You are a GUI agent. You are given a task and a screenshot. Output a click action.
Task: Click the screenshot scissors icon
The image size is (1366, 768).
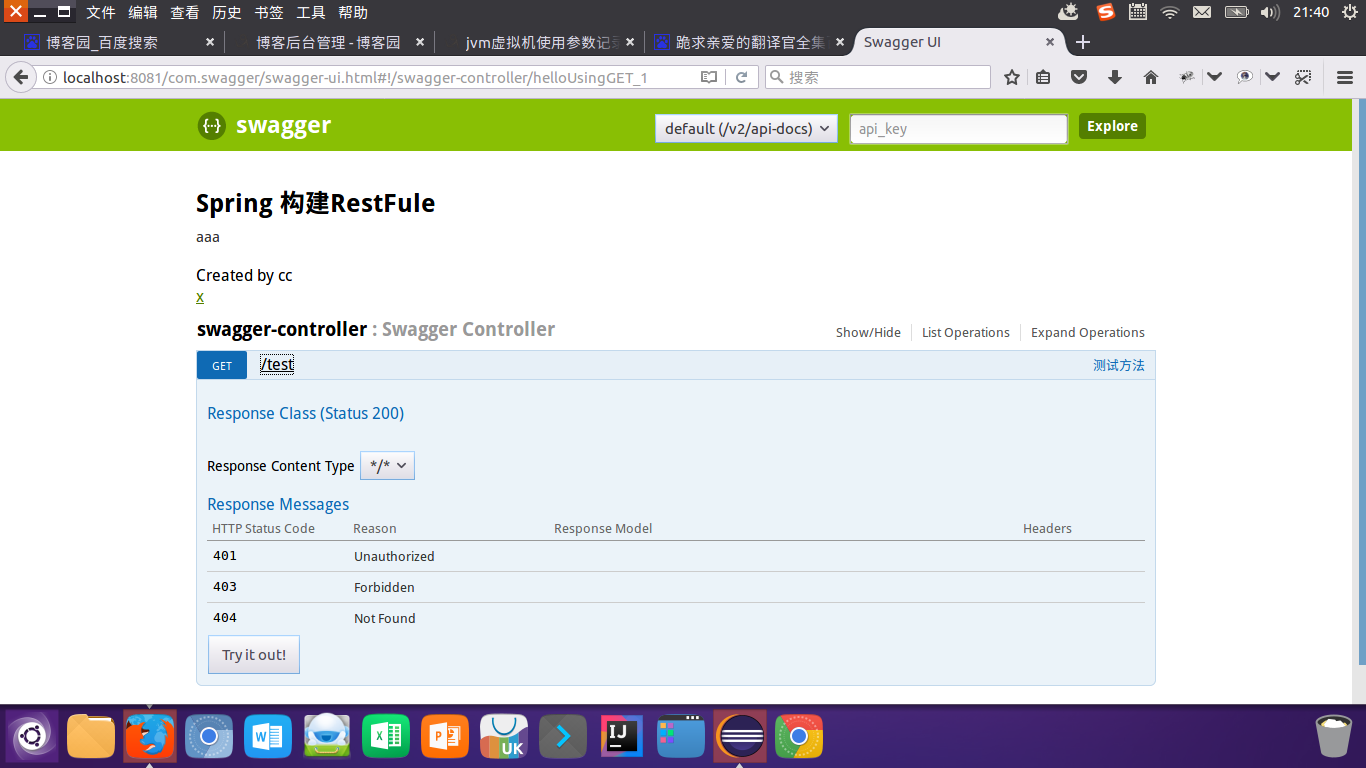1303,77
